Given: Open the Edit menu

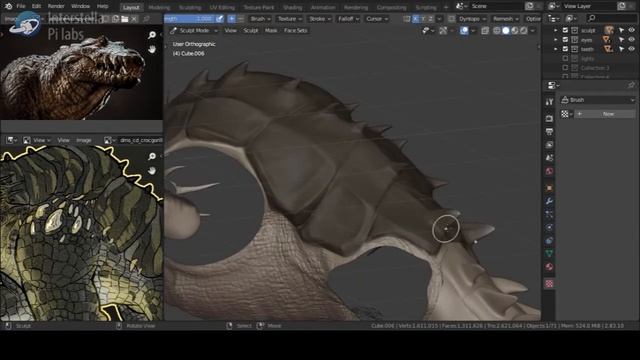Looking at the screenshot, I should [36, 7].
